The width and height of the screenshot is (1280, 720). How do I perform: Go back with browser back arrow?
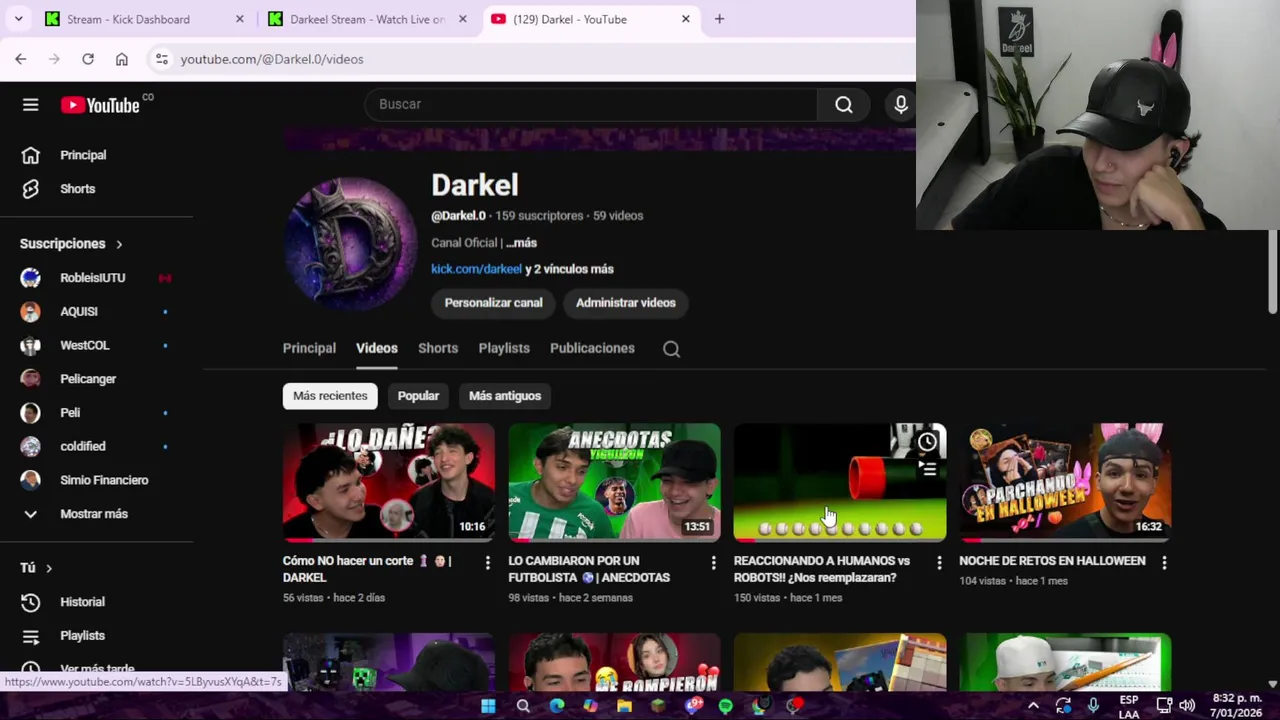point(21,59)
